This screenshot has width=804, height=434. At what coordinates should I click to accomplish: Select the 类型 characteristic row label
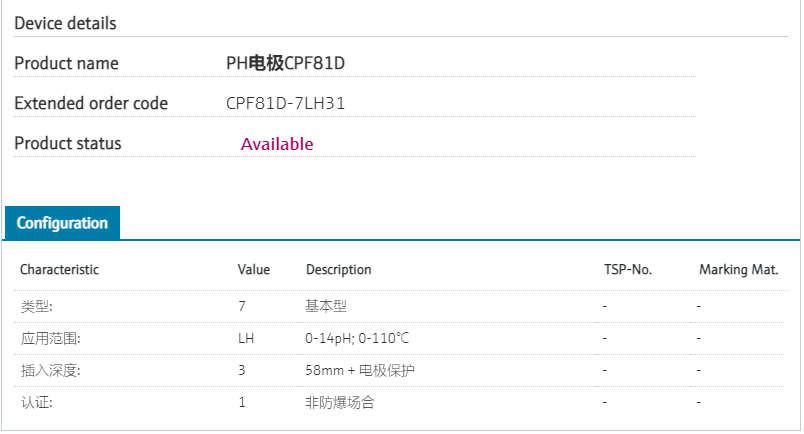[37, 306]
